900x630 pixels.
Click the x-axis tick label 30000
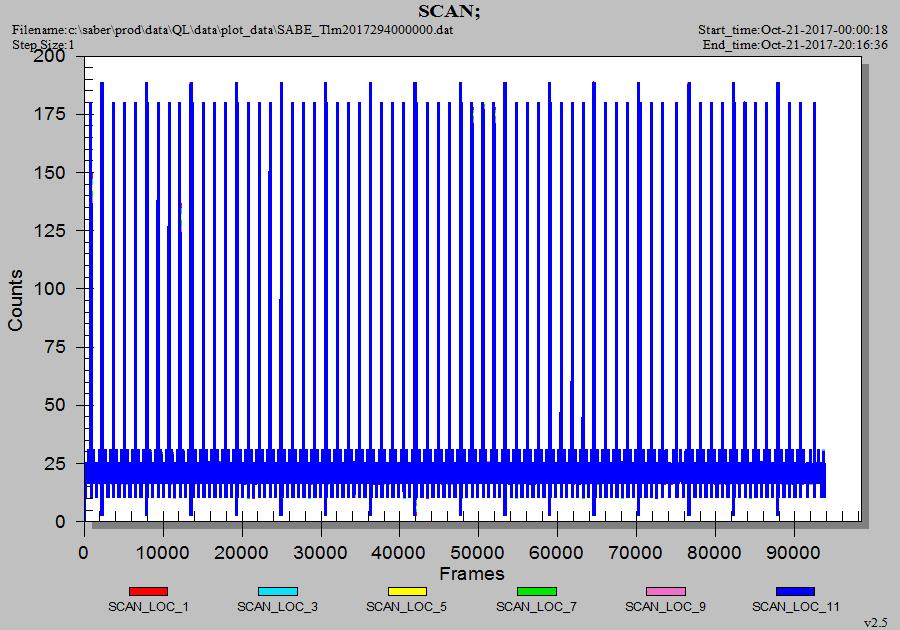pyautogui.click(x=320, y=553)
